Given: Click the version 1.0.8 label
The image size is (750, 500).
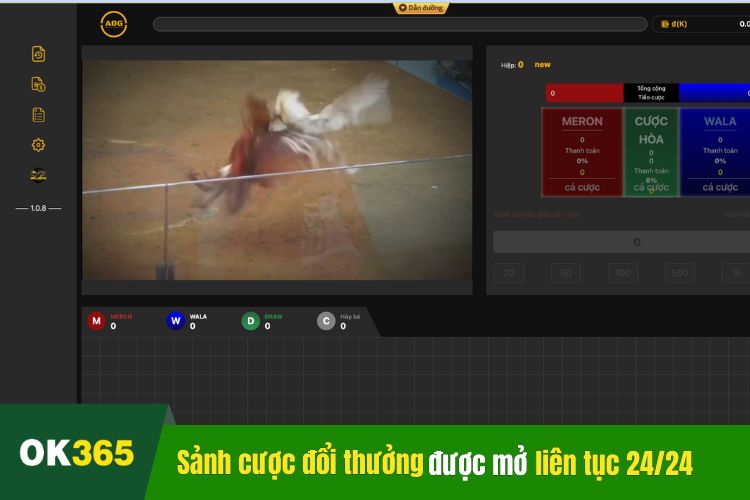Looking at the screenshot, I should (38, 208).
